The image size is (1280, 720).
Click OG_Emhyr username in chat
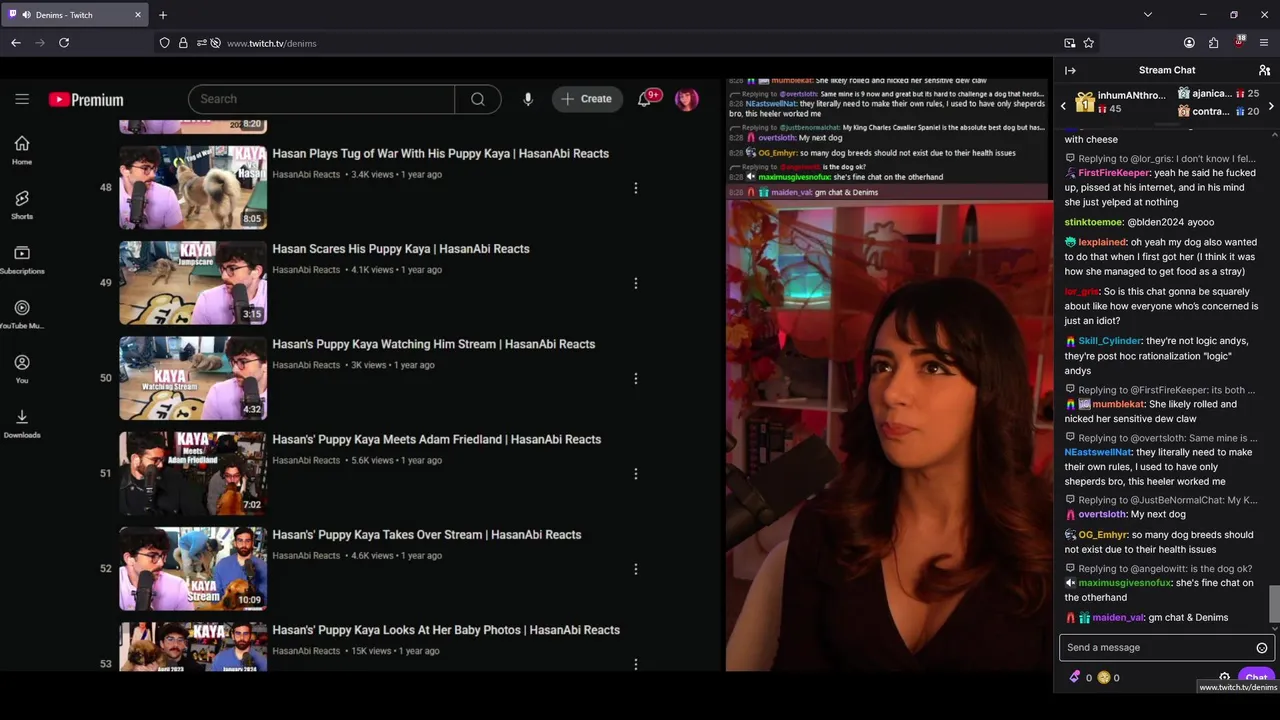pos(1102,535)
